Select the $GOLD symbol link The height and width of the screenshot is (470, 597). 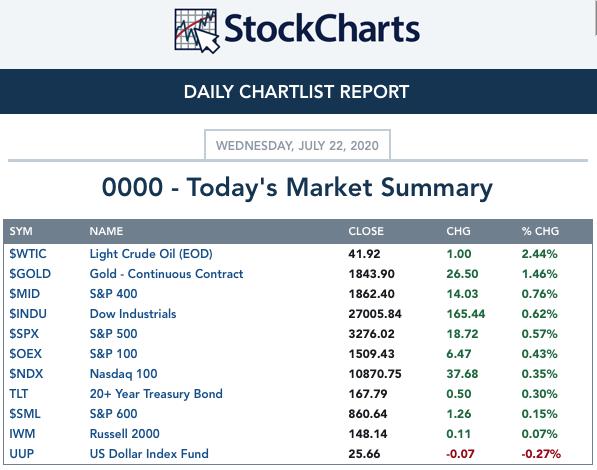click(30, 273)
